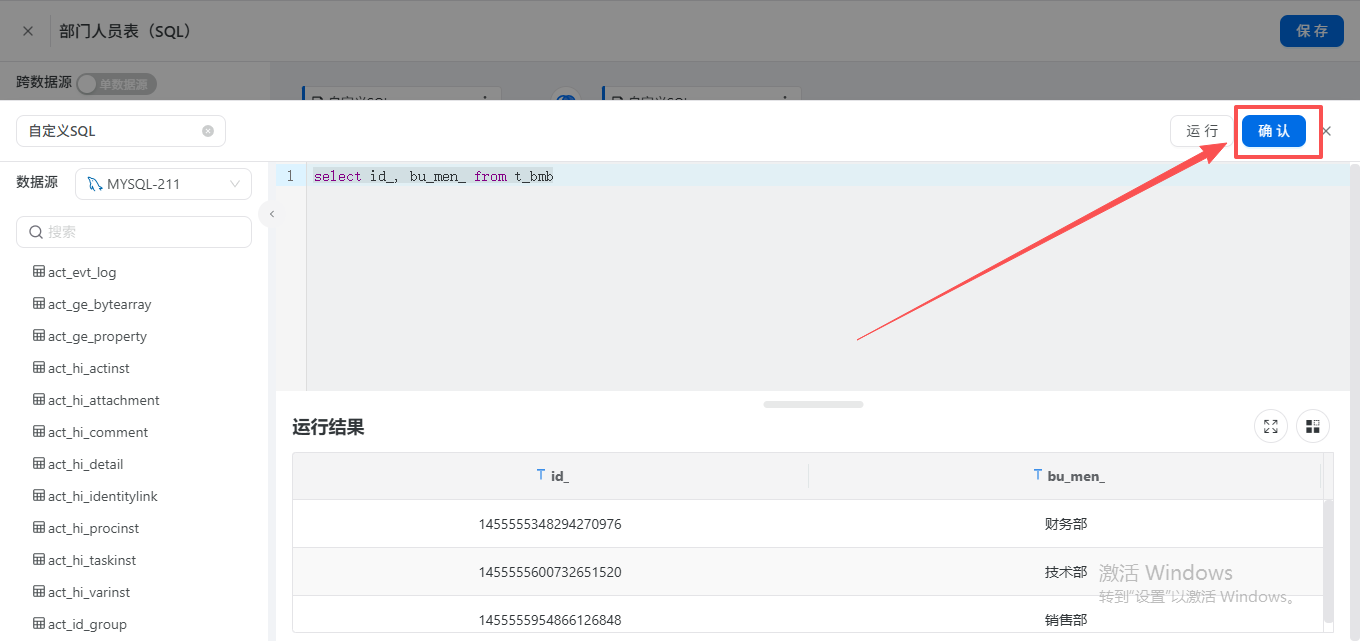Select table act_hi_detail
Screen dimensions: 1360x641
pyautogui.click(x=86, y=464)
